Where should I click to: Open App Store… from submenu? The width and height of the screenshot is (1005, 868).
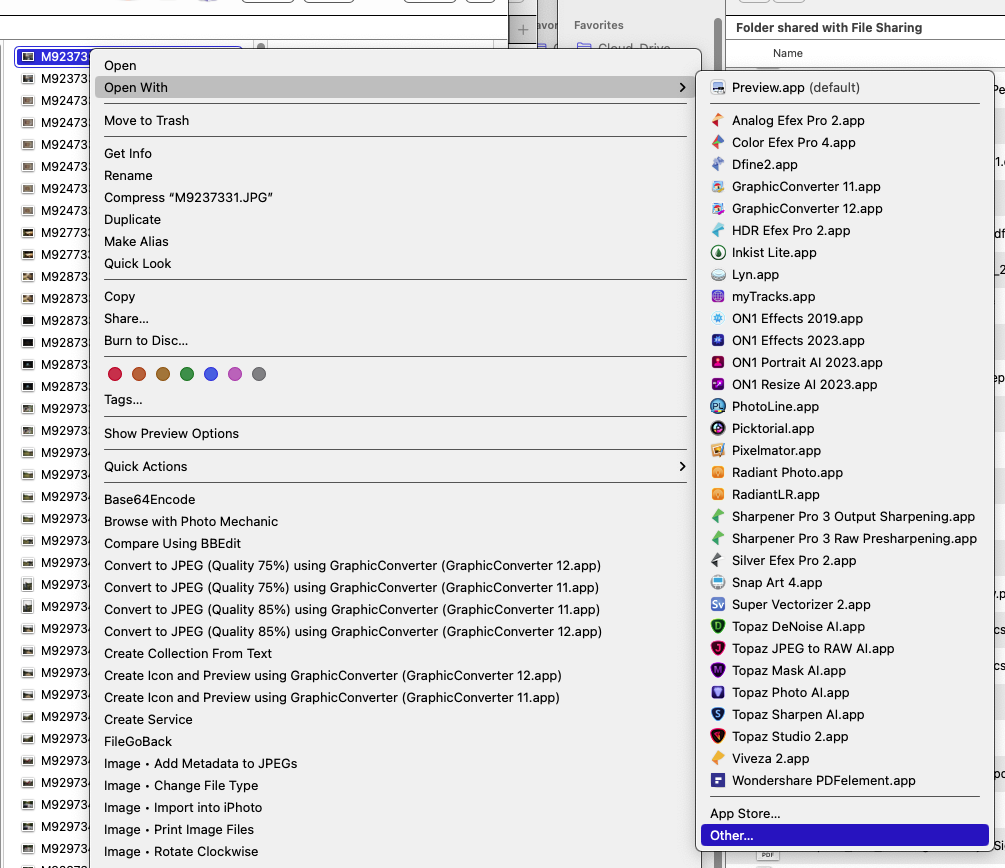coord(745,814)
